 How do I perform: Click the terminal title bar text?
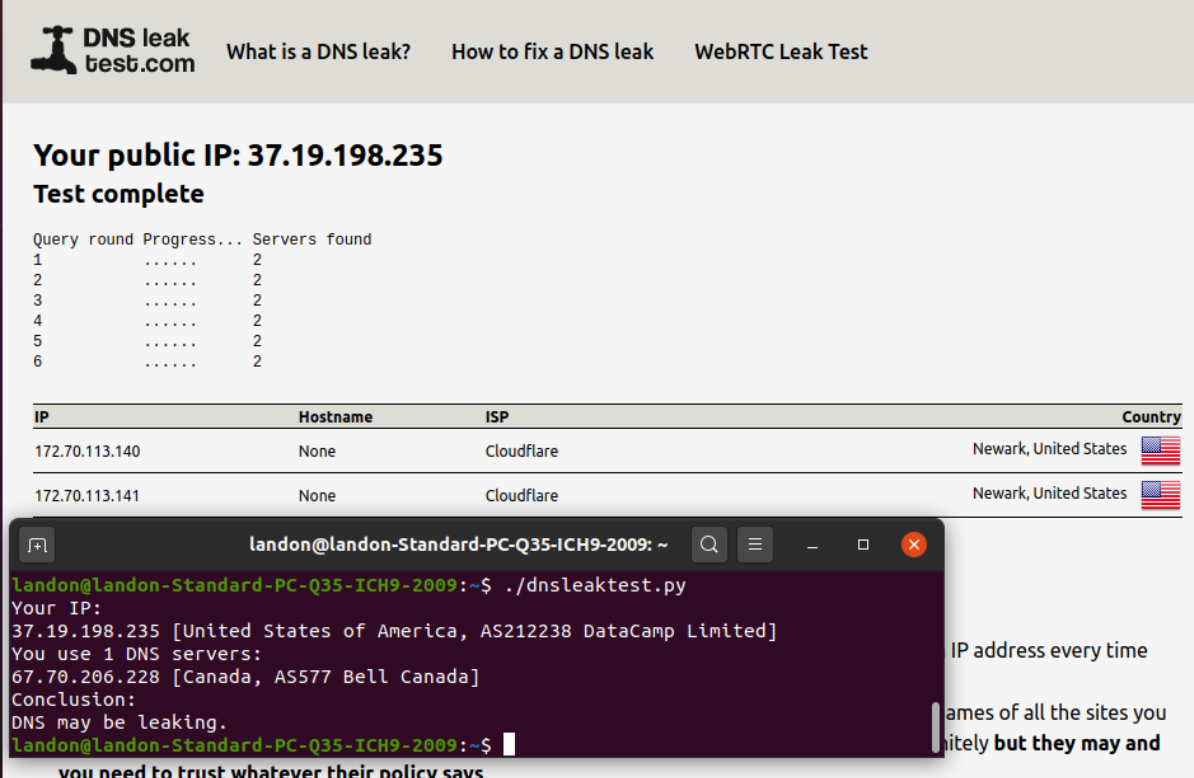click(x=458, y=545)
